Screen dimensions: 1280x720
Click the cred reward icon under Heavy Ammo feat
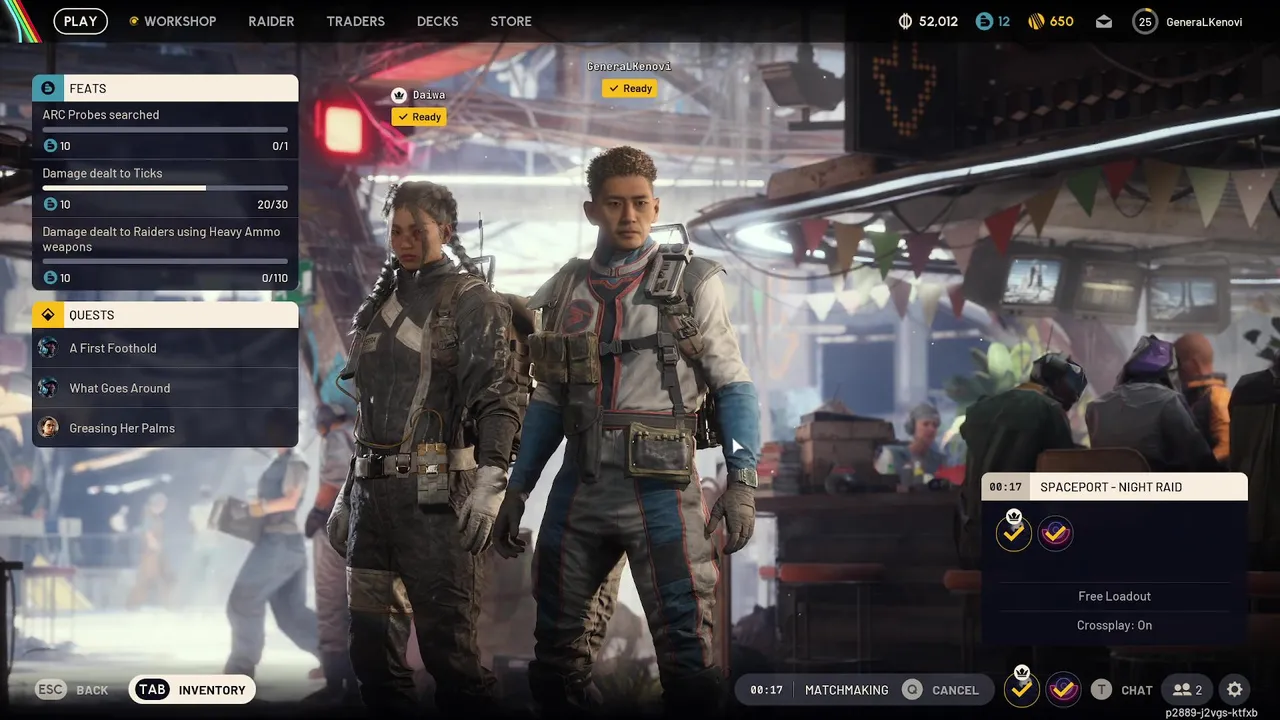point(51,278)
